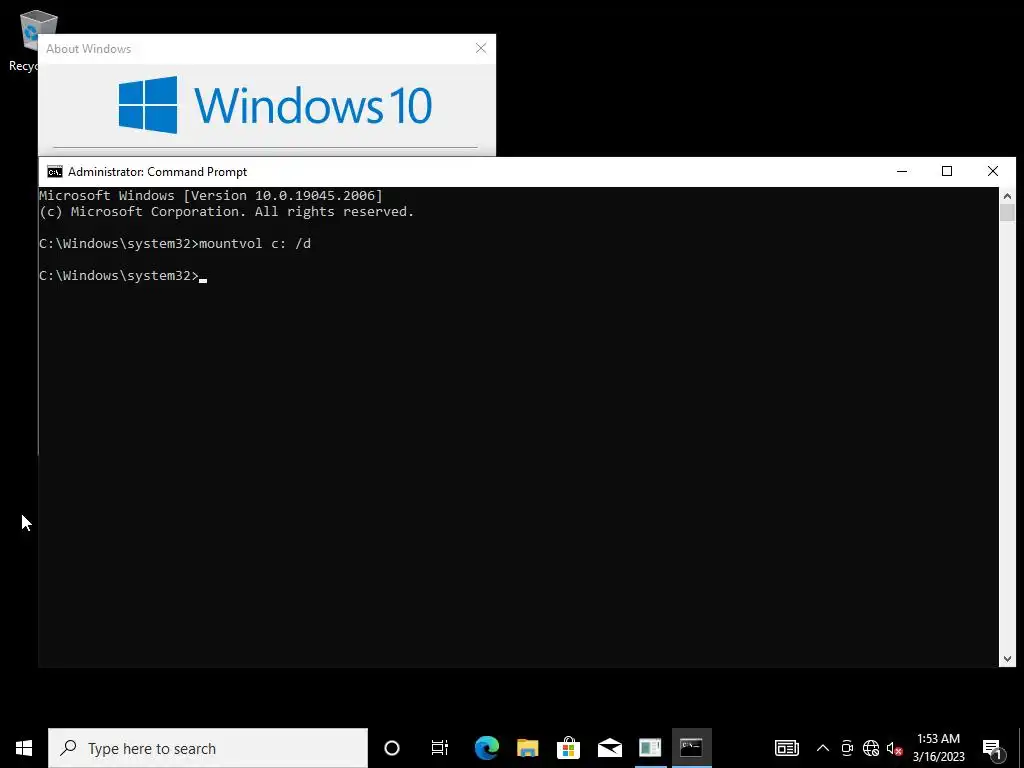Open the clock showing 1:53 AM
This screenshot has height=768, width=1024.
pos(938,748)
